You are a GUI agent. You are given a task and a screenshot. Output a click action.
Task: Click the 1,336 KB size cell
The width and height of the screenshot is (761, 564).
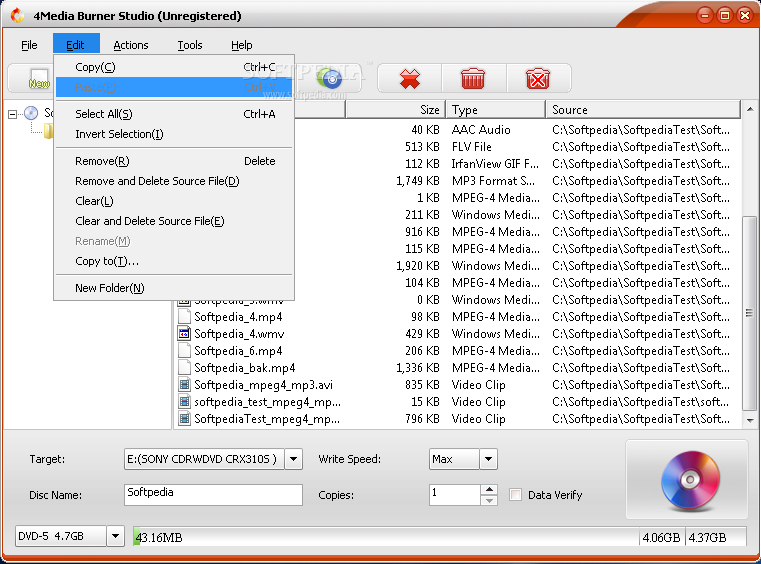[x=418, y=367]
